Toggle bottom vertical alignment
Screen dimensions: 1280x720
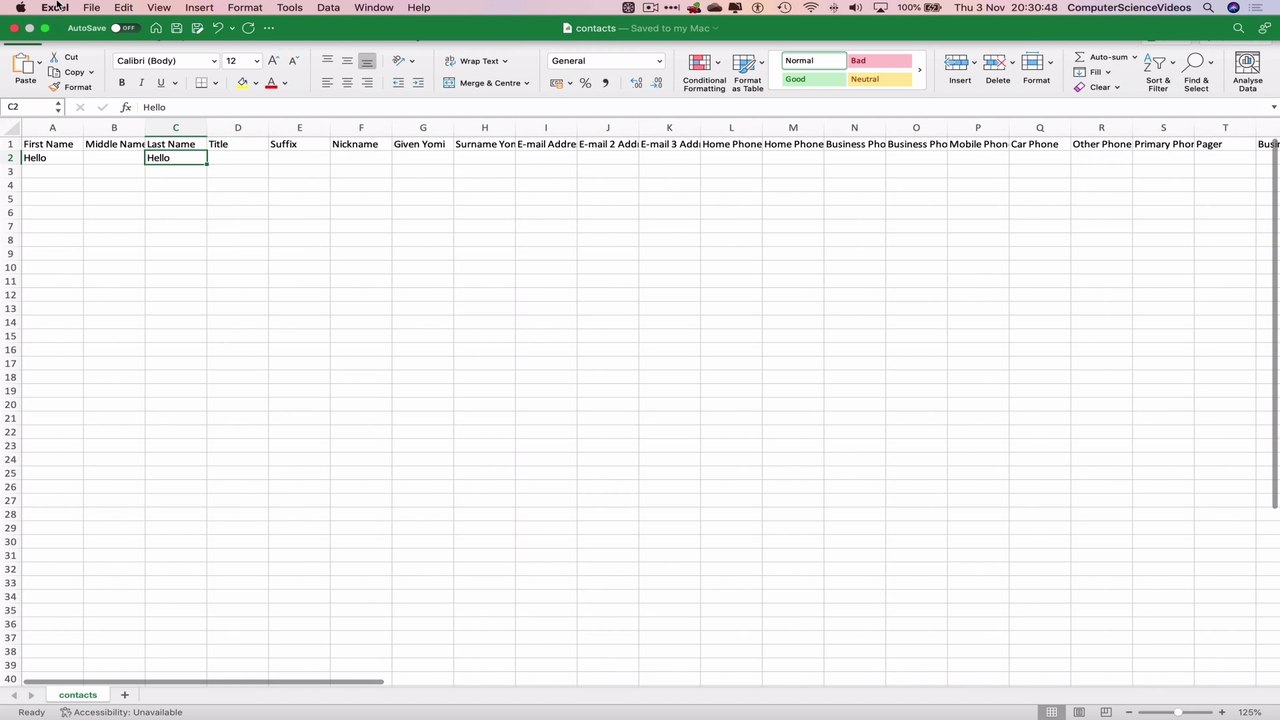[x=367, y=61]
